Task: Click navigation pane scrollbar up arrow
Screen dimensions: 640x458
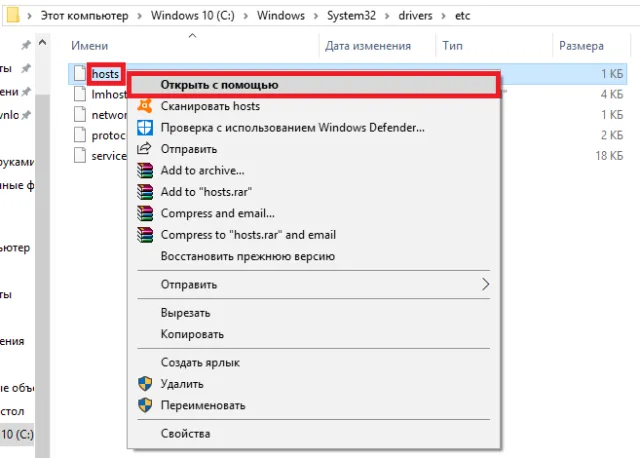Action: point(42,42)
